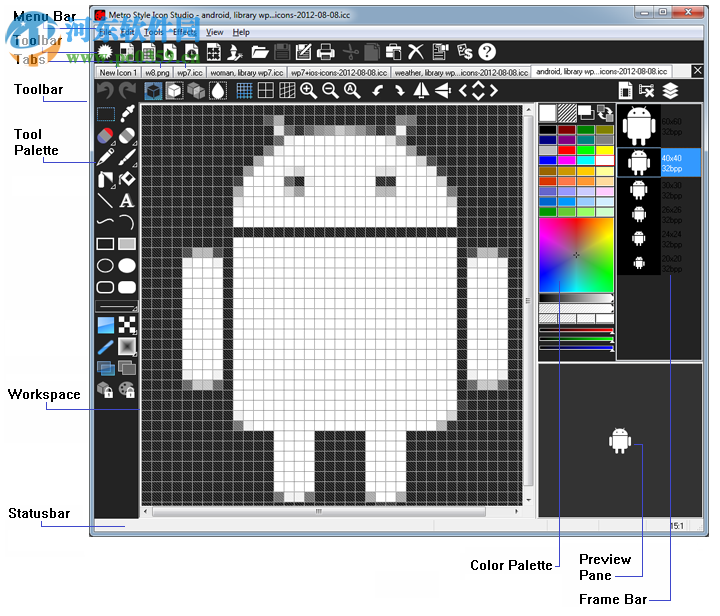
Task: Select the outlined Rectangle tool
Action: [x=106, y=244]
